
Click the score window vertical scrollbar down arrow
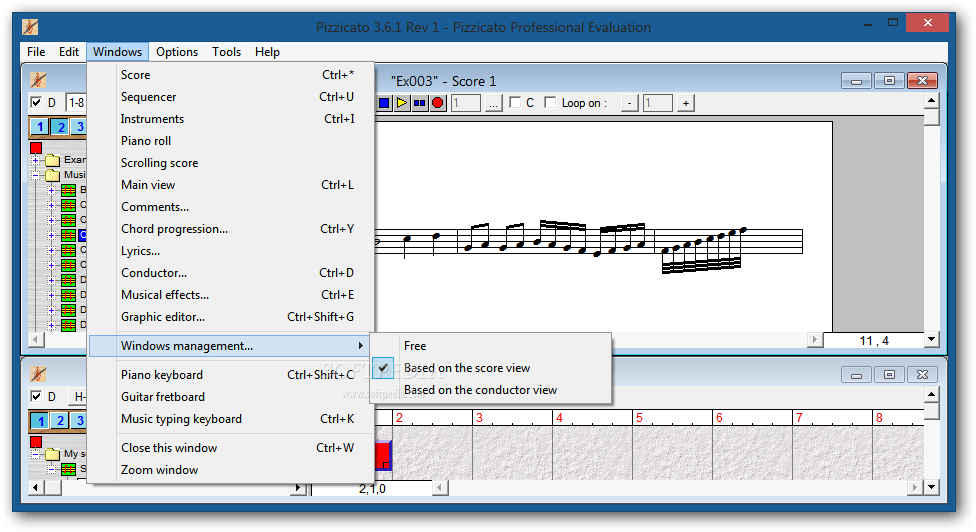(x=931, y=340)
